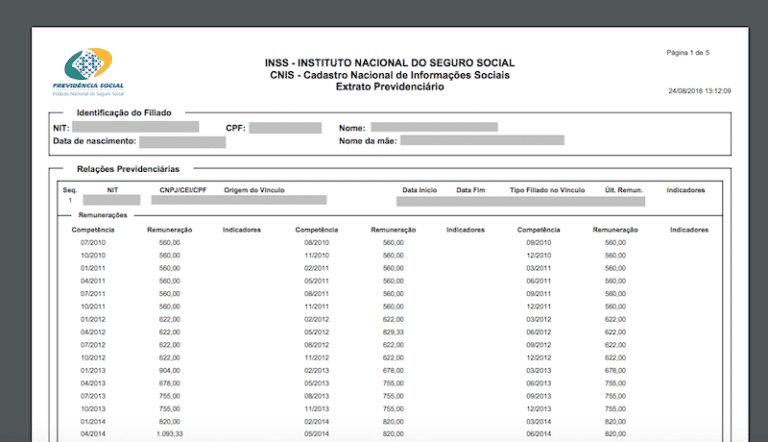Click the remuneration value 1.093,33

coord(169,434)
